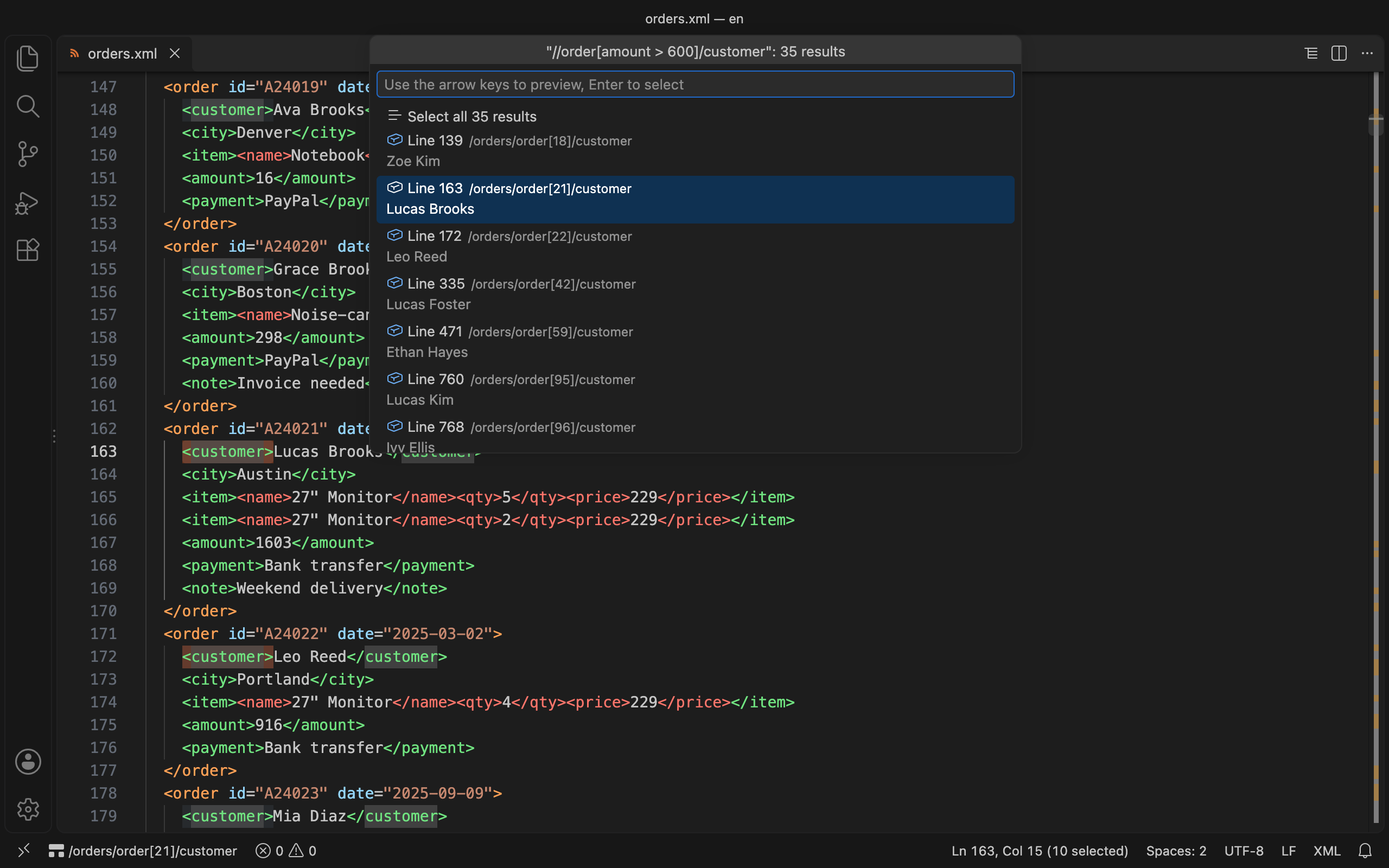Viewport: 1389px width, 868px height.
Task: Click the amount 1603 on line 167
Action: pyautogui.click(x=273, y=542)
